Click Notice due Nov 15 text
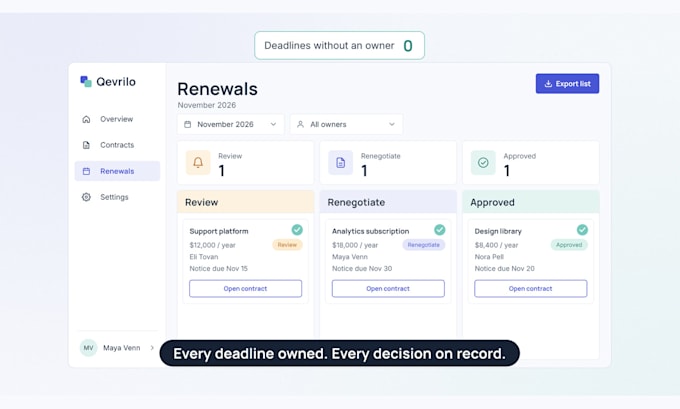680x409 pixels. (219, 269)
